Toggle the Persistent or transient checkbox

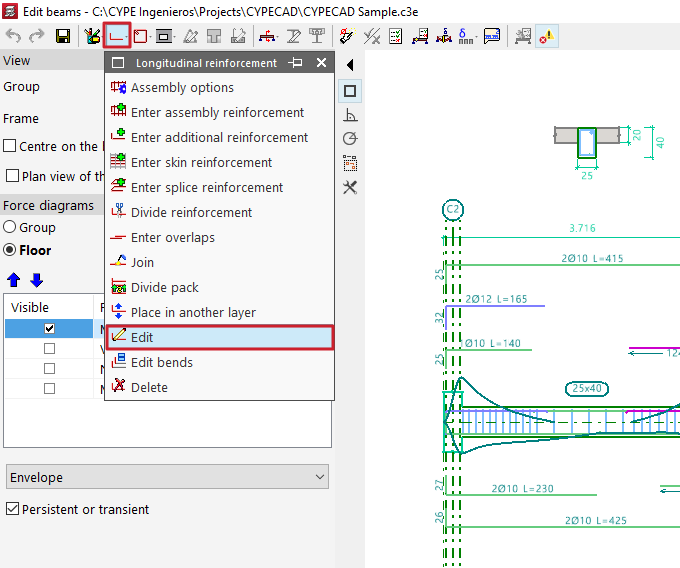point(12,509)
